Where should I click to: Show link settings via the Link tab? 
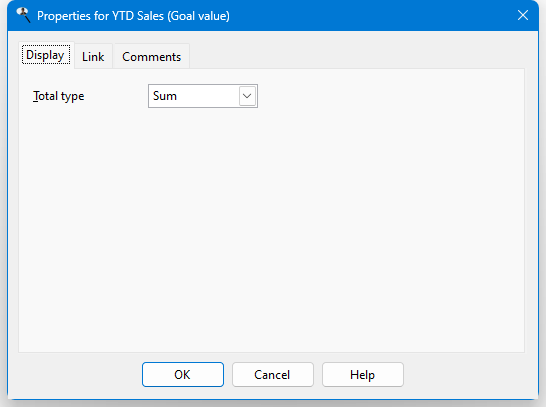93,56
